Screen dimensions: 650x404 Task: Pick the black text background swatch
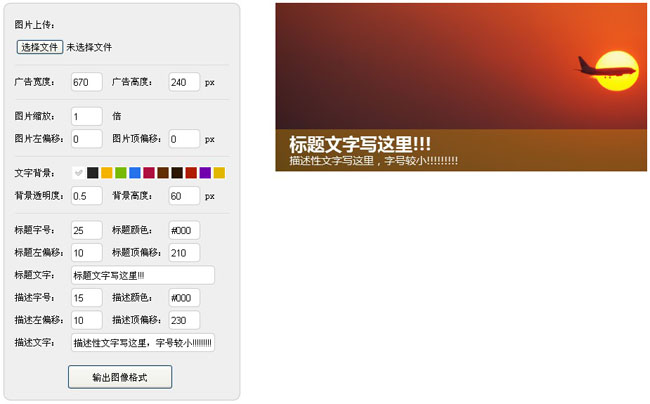pyautogui.click(x=93, y=173)
